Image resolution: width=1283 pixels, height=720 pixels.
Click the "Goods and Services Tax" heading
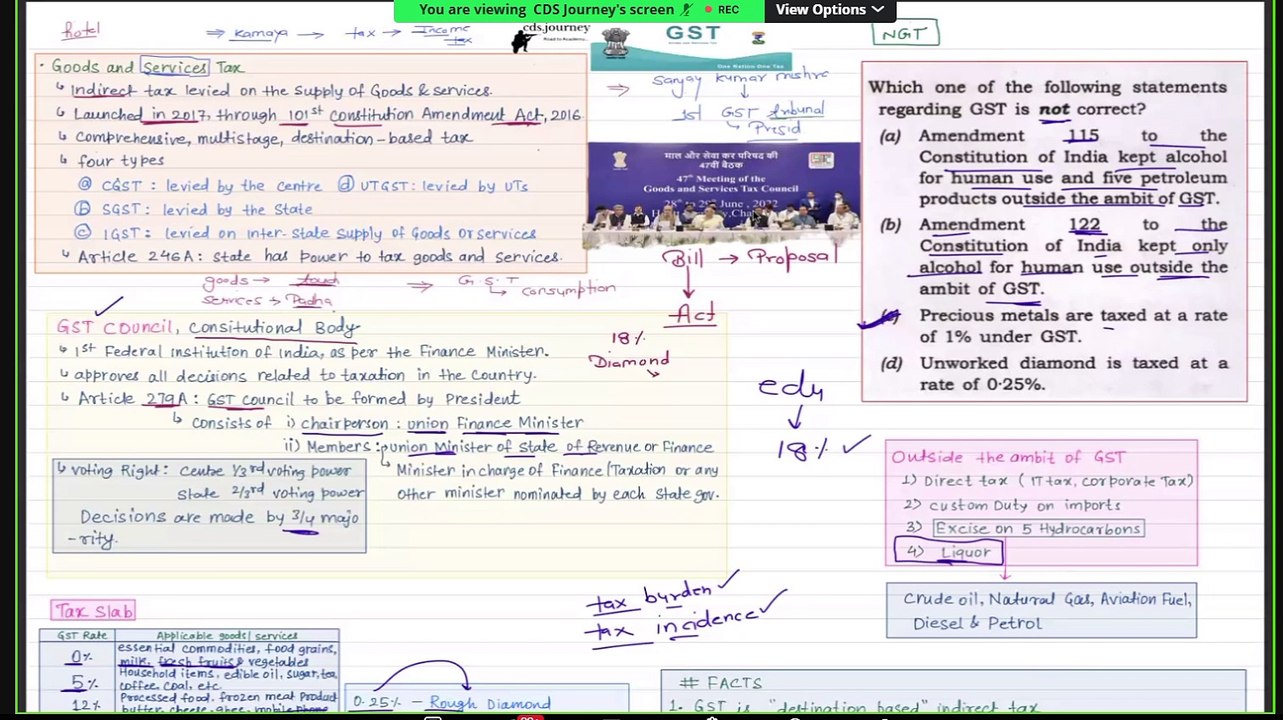click(x=146, y=67)
